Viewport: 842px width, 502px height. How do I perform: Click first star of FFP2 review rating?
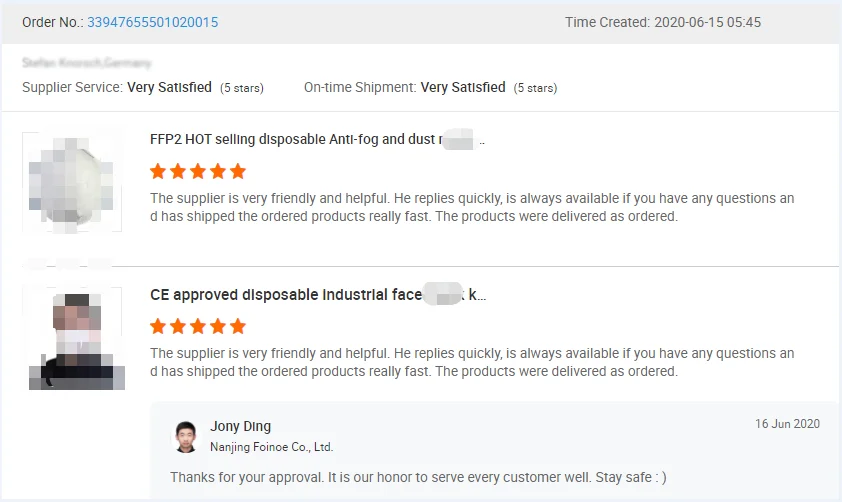[x=158, y=171]
